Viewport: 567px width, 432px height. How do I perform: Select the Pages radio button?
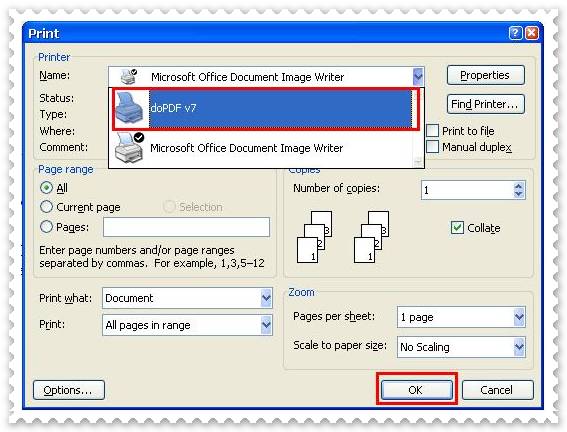(x=46, y=227)
